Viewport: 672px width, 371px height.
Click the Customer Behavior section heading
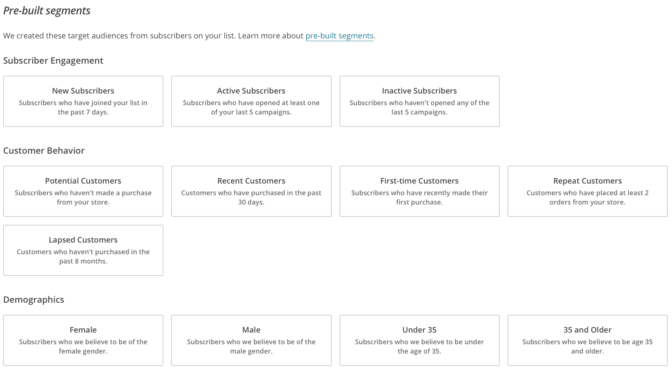coord(44,151)
